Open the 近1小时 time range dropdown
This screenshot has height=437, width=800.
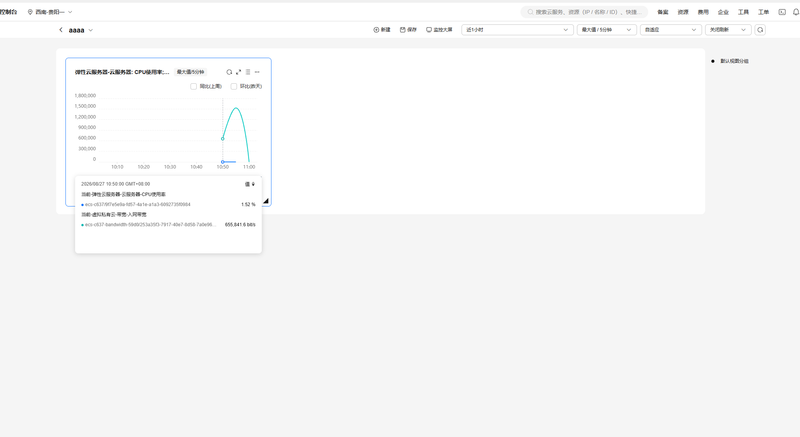pos(517,30)
